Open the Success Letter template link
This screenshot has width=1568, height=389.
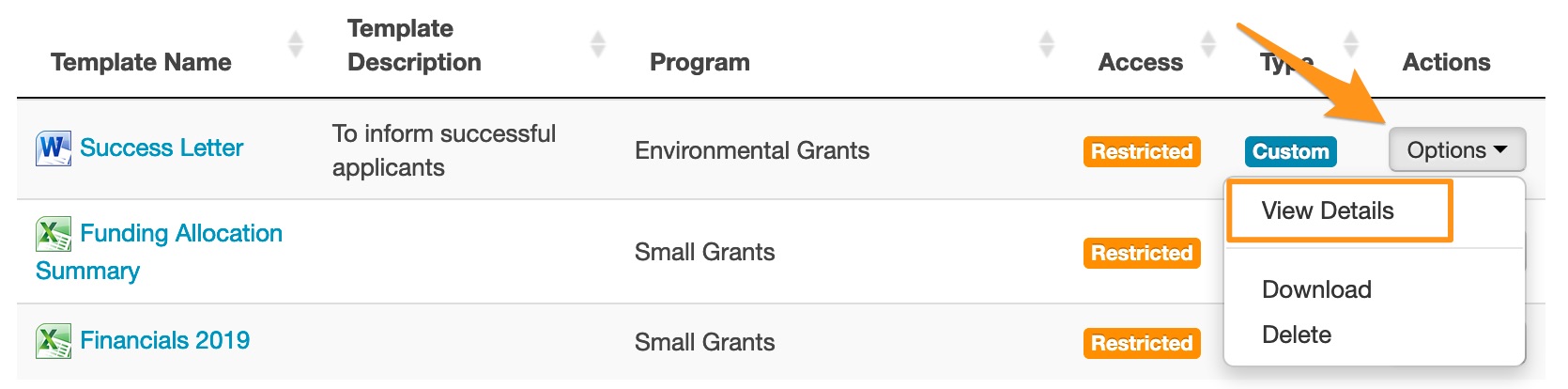pos(161,148)
